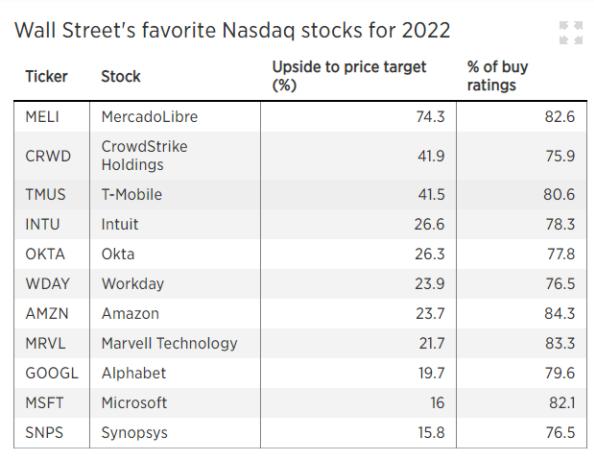
Task: Click MercadoLibre's 74.3 upside value
Action: tap(430, 117)
